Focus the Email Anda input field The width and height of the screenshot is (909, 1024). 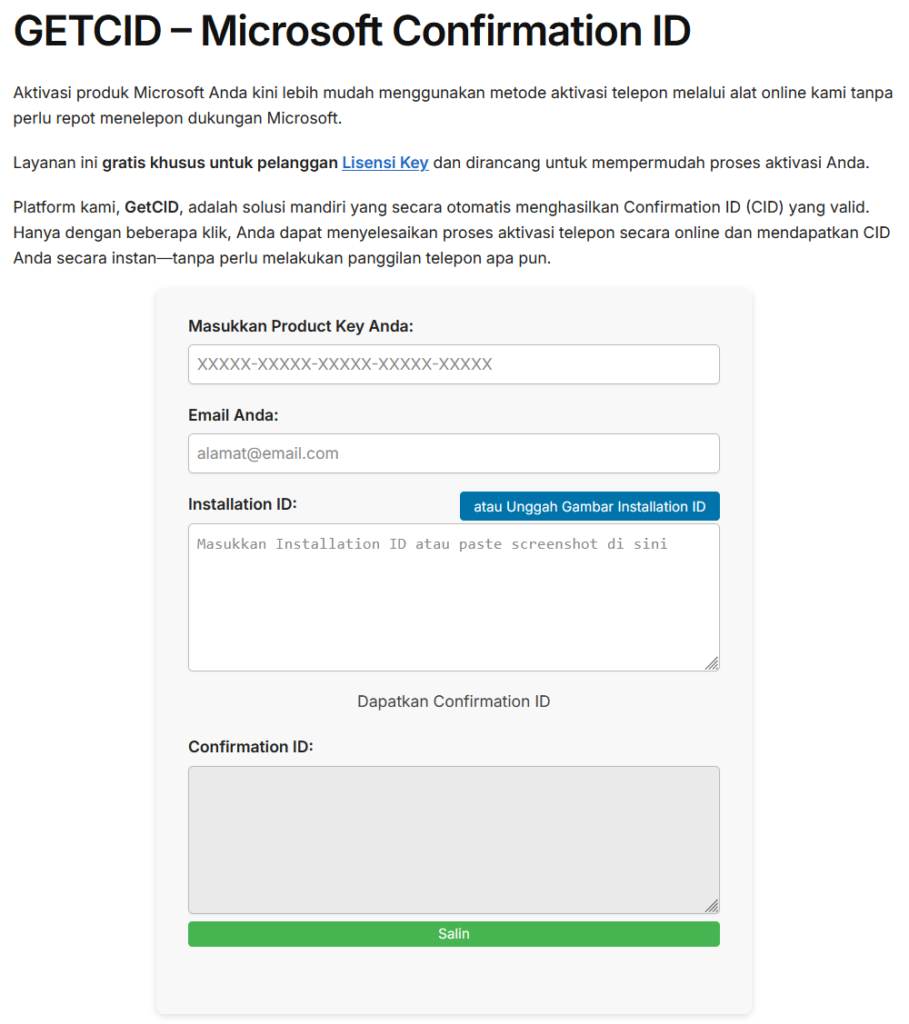click(453, 453)
